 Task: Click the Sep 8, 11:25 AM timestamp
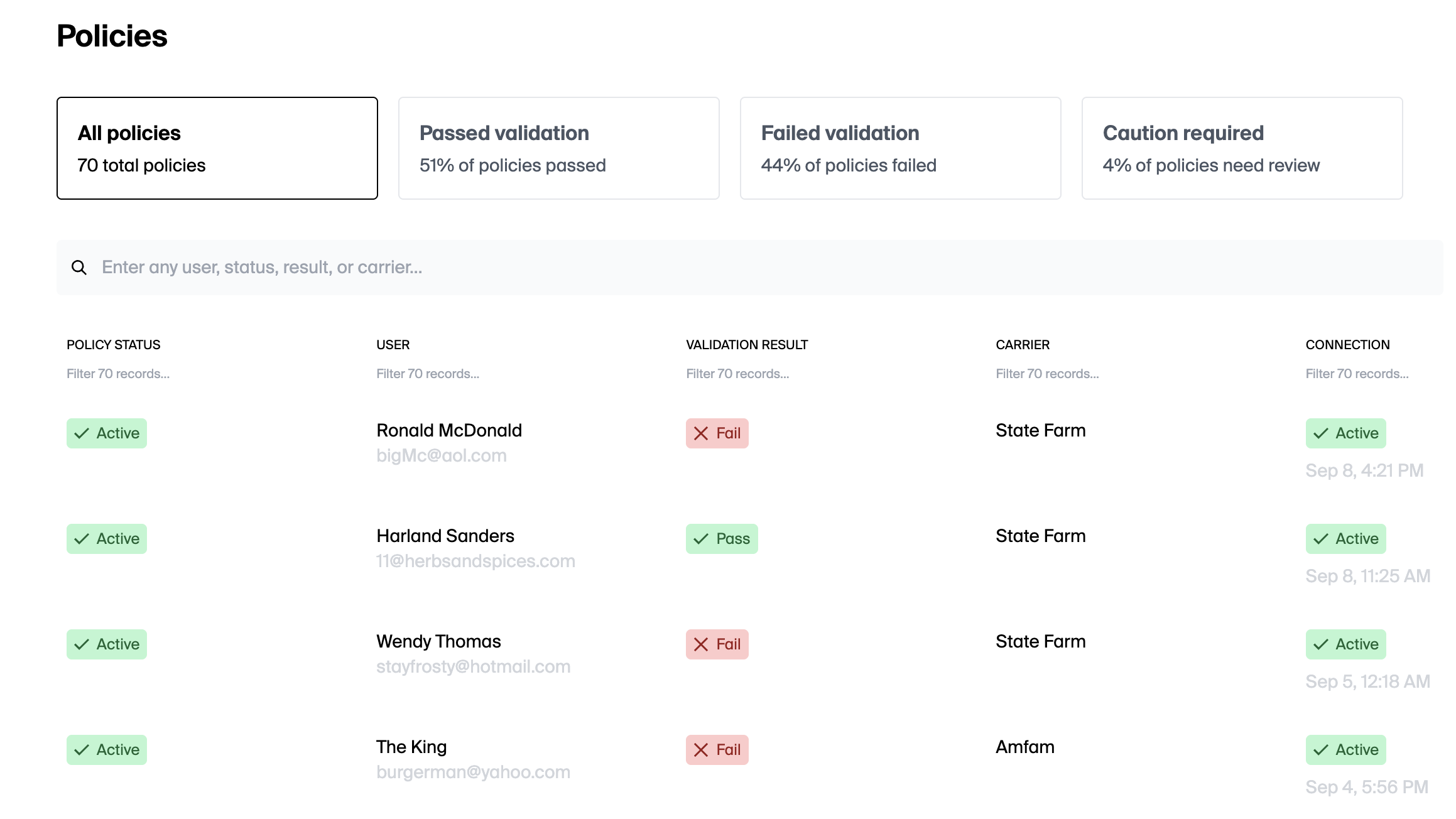pyautogui.click(x=1368, y=577)
